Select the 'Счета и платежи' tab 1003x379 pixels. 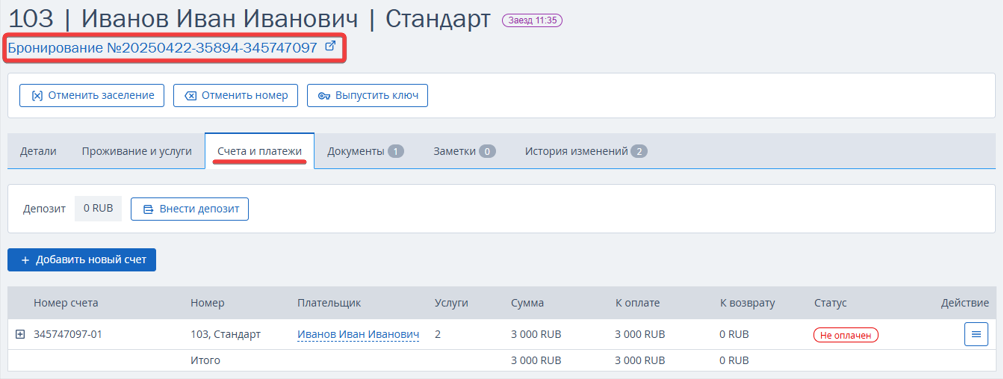coord(260,152)
